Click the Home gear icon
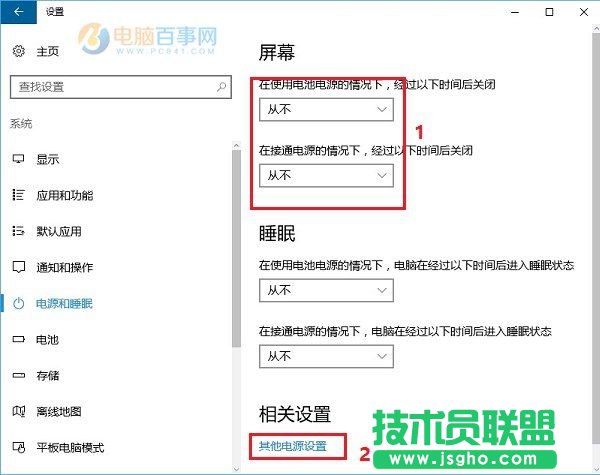Image resolution: width=600 pixels, height=475 pixels. pos(18,51)
